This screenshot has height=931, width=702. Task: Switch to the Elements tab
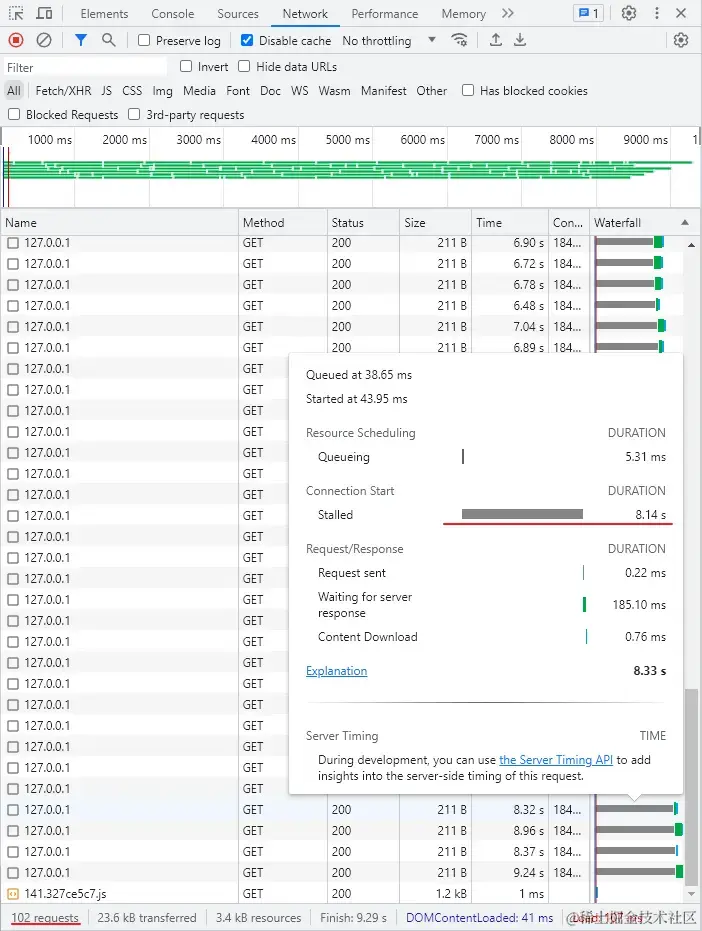105,14
